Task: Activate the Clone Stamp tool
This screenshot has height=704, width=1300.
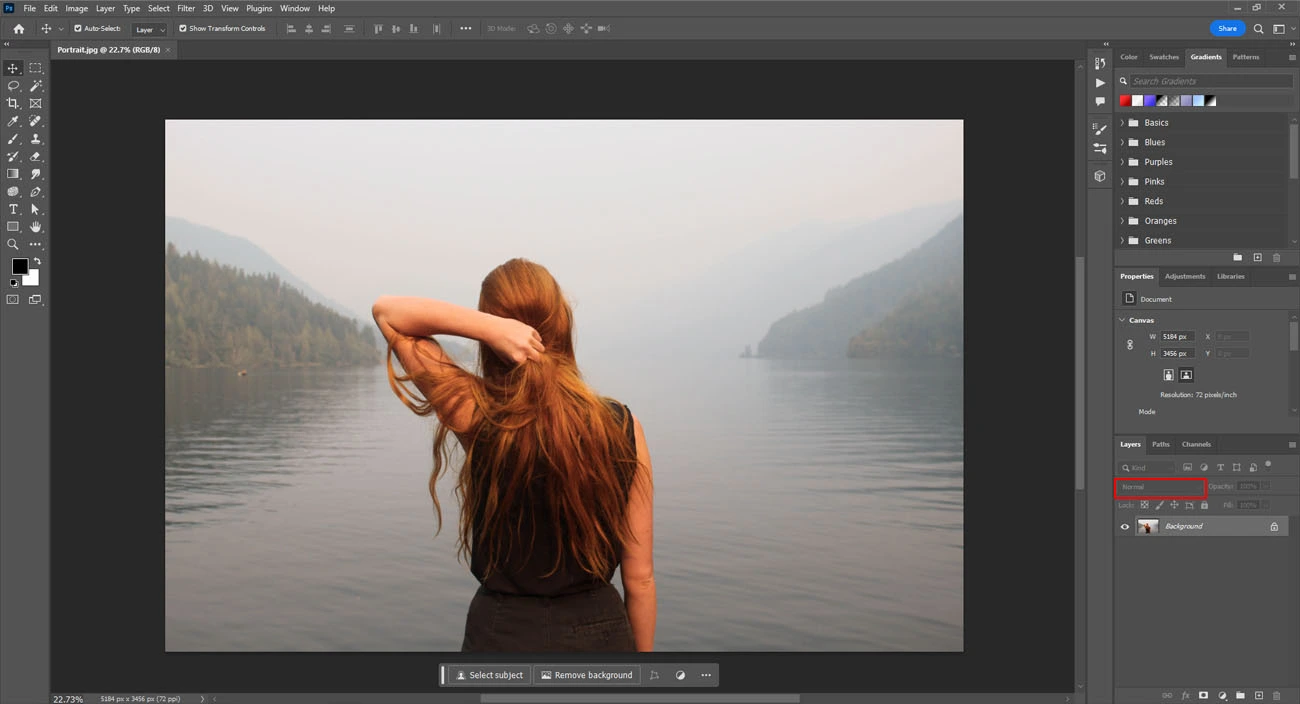Action: pyautogui.click(x=36, y=139)
